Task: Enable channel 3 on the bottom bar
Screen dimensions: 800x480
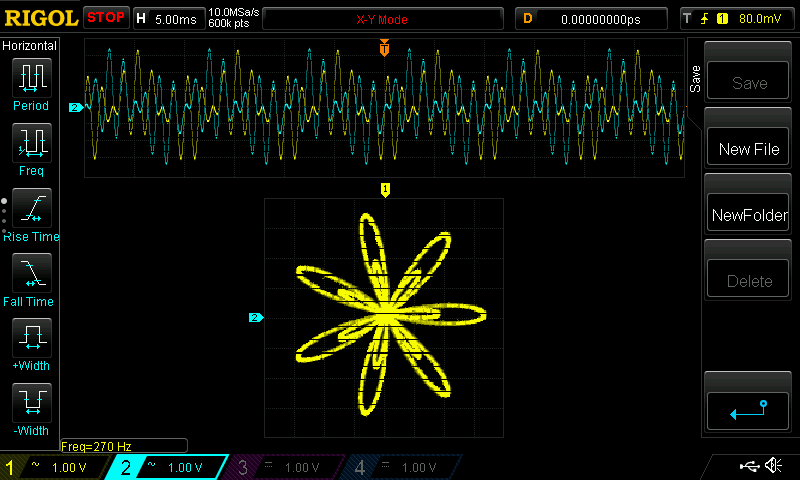Action: coord(285,467)
